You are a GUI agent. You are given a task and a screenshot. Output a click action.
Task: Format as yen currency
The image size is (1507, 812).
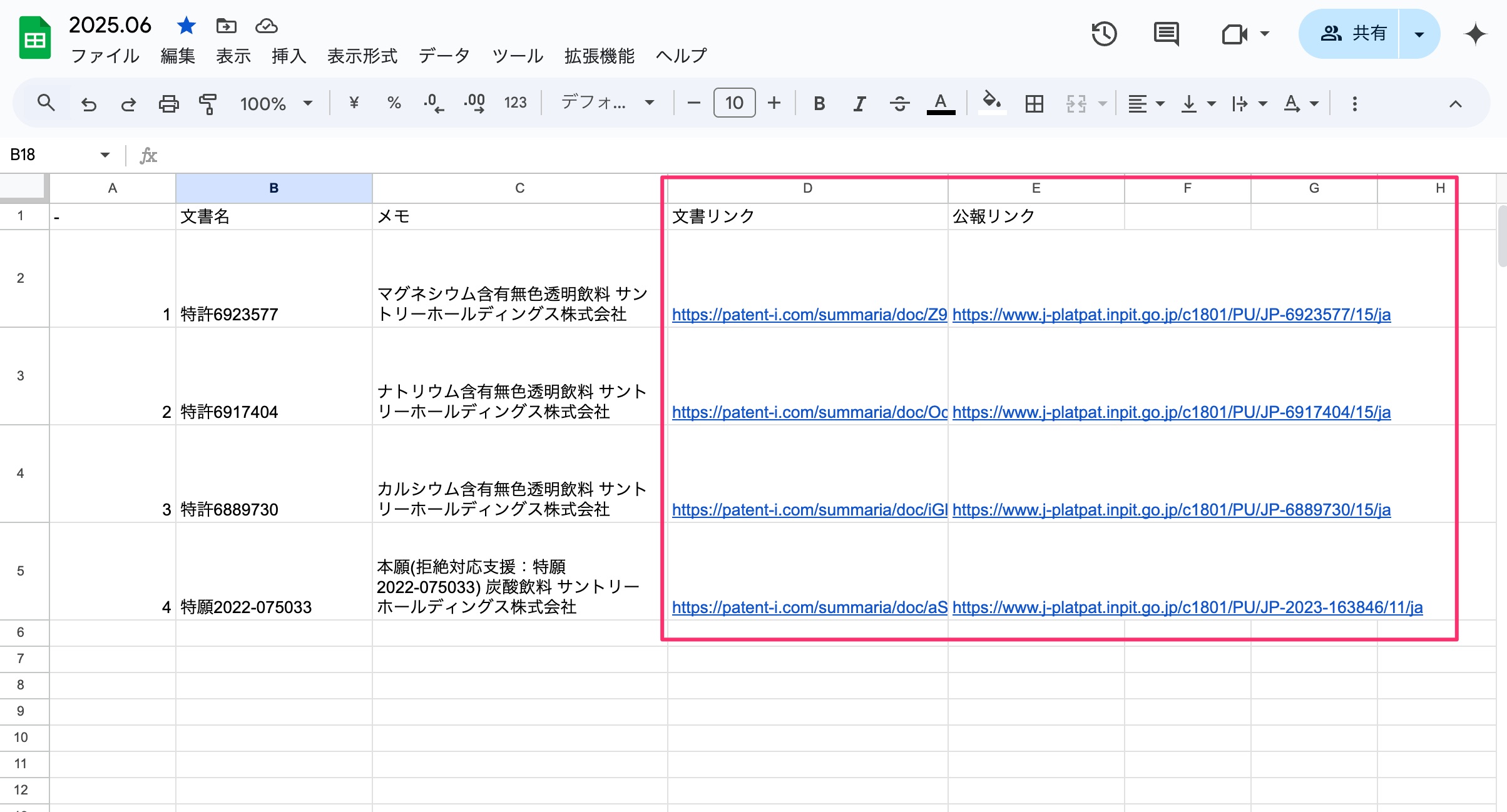[x=354, y=103]
